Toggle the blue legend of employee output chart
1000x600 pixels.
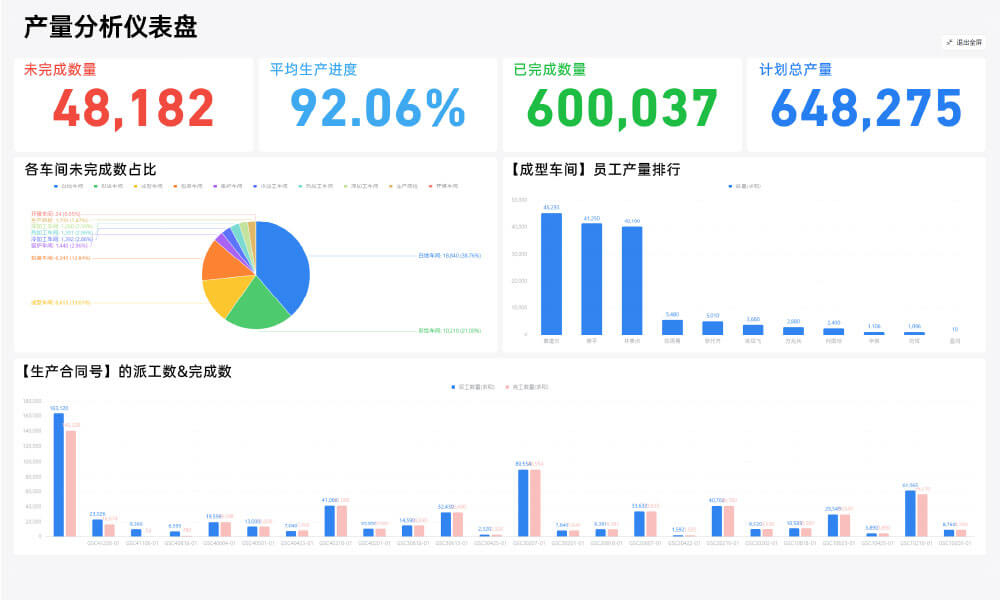[x=744, y=186]
